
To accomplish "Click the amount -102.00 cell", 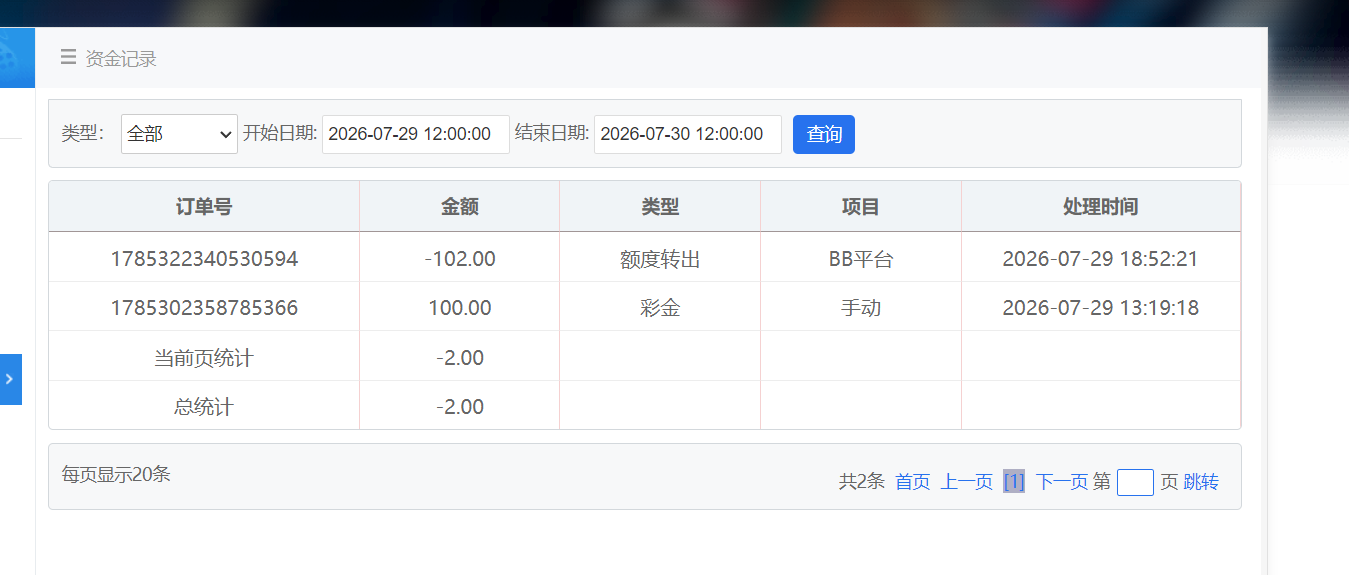I will point(460,259).
